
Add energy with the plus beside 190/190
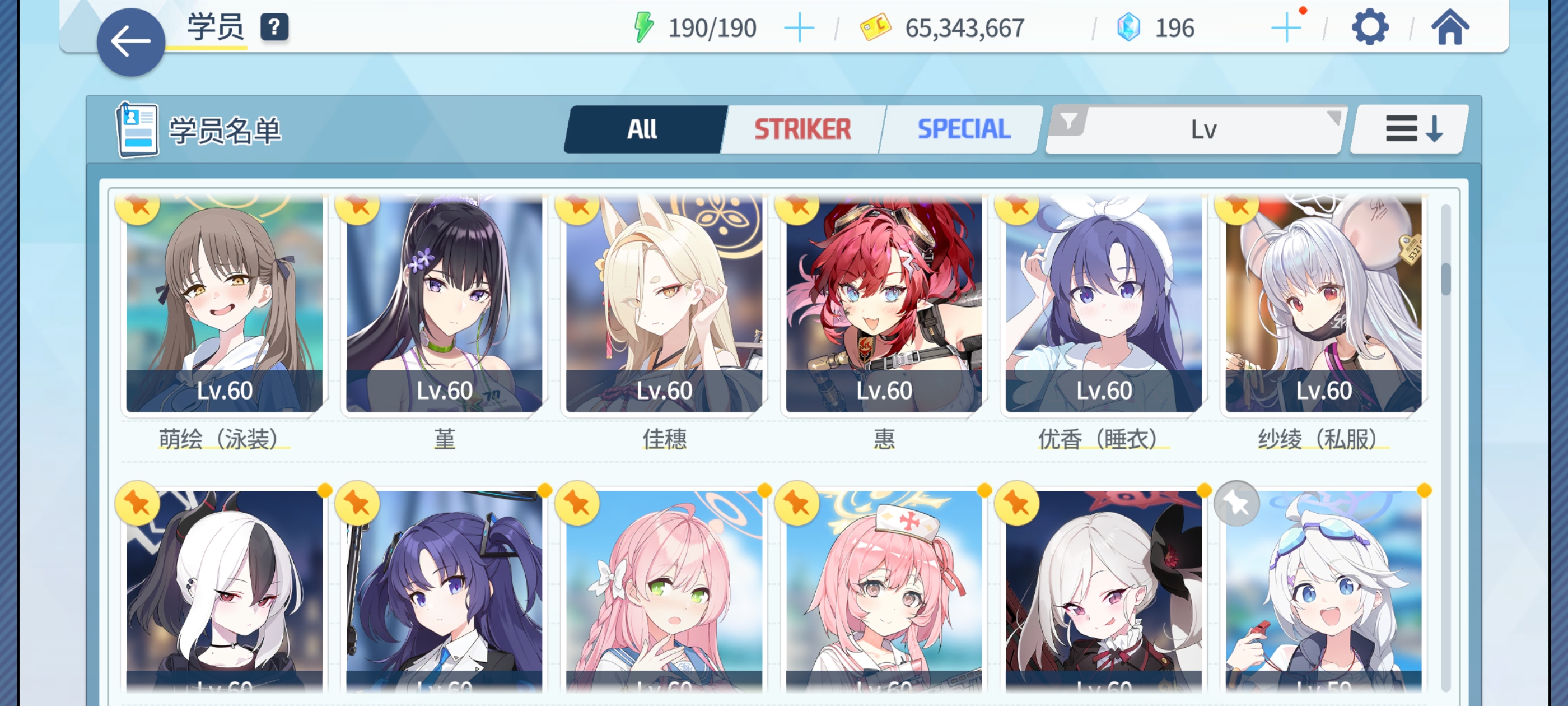(x=799, y=28)
